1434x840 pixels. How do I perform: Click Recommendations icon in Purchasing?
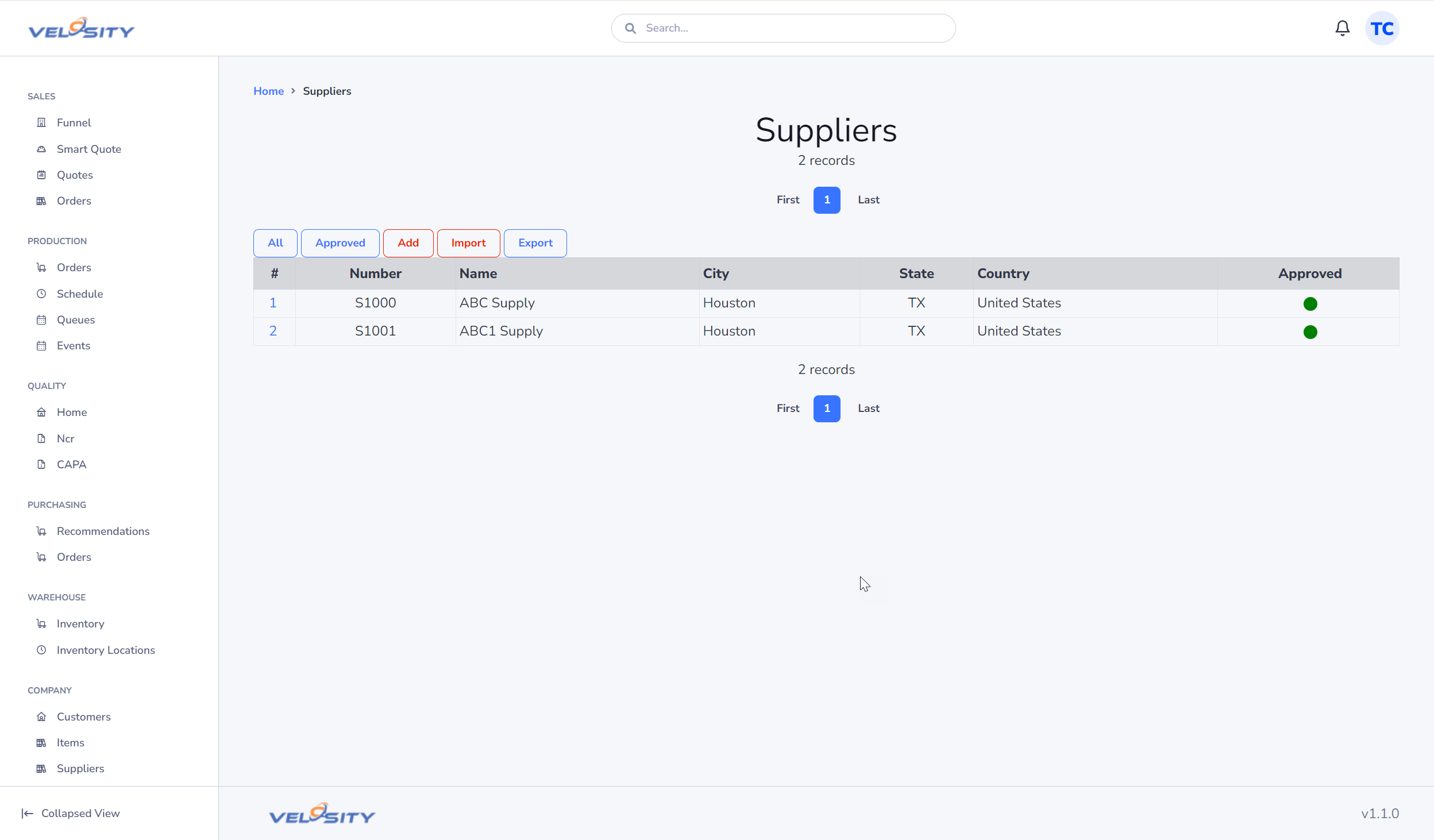click(41, 531)
